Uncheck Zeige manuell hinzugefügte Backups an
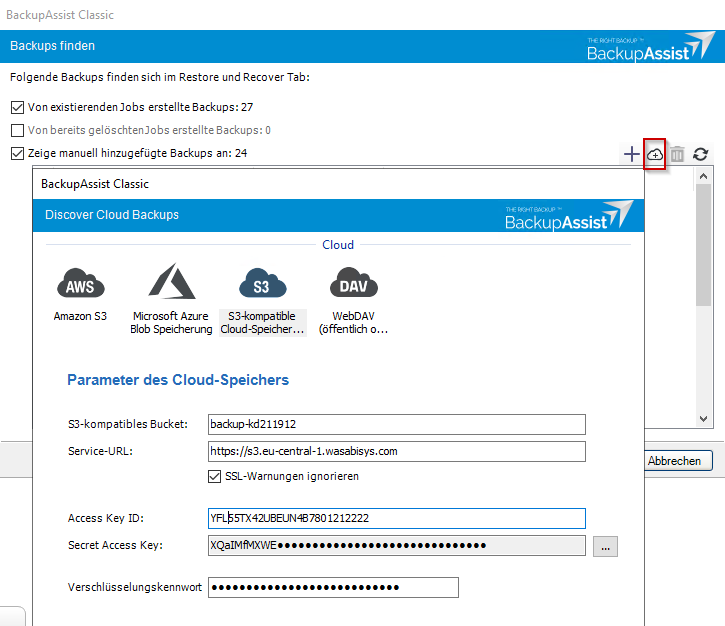This screenshot has height=626, width=725. click(17, 153)
